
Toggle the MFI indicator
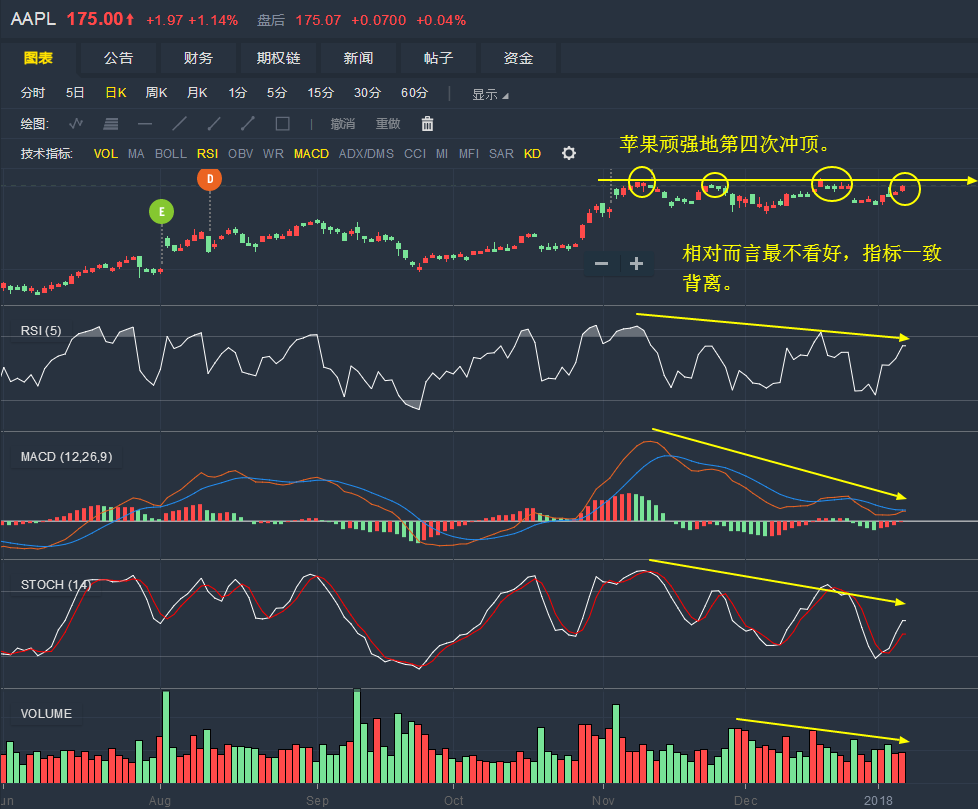(x=468, y=153)
